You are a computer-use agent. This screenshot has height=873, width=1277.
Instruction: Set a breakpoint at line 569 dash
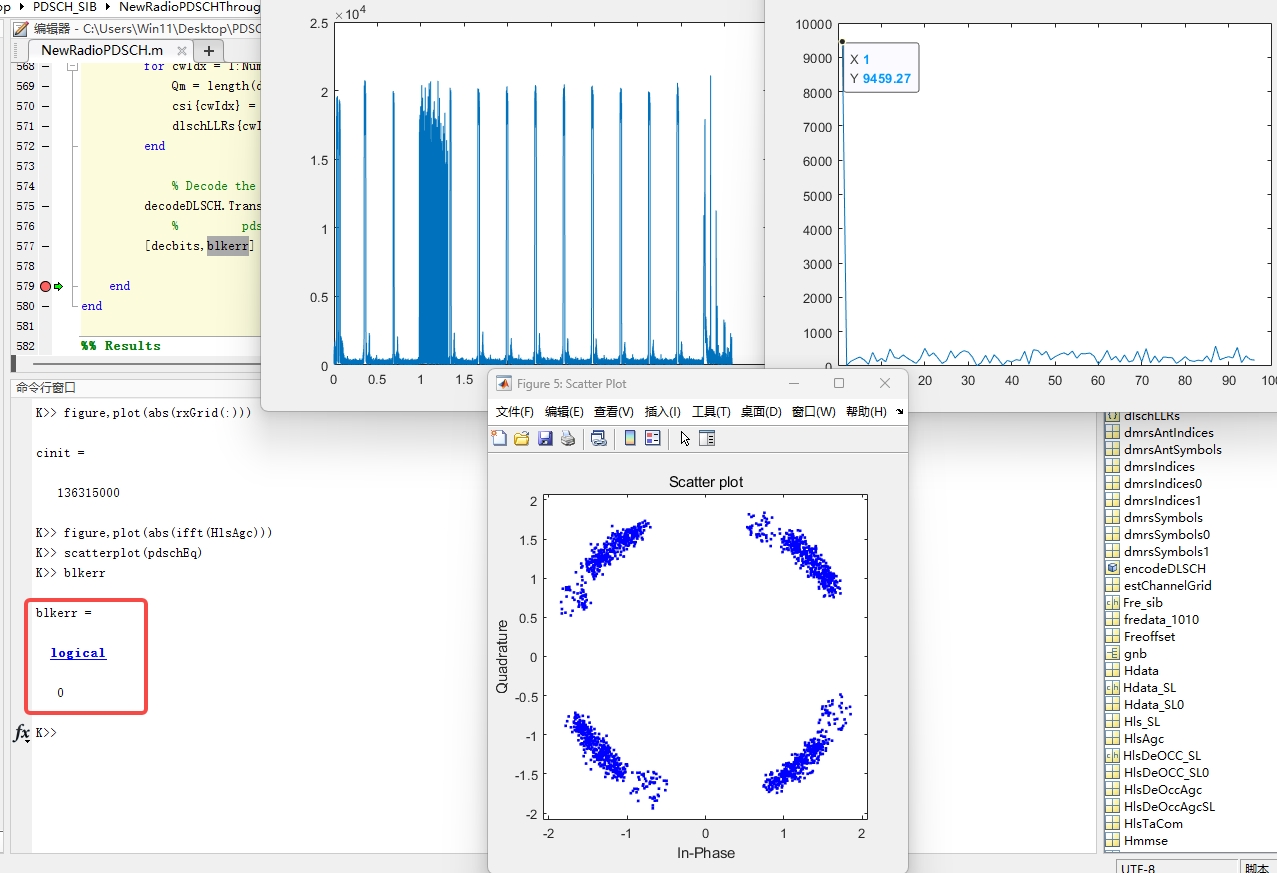[x=45, y=86]
